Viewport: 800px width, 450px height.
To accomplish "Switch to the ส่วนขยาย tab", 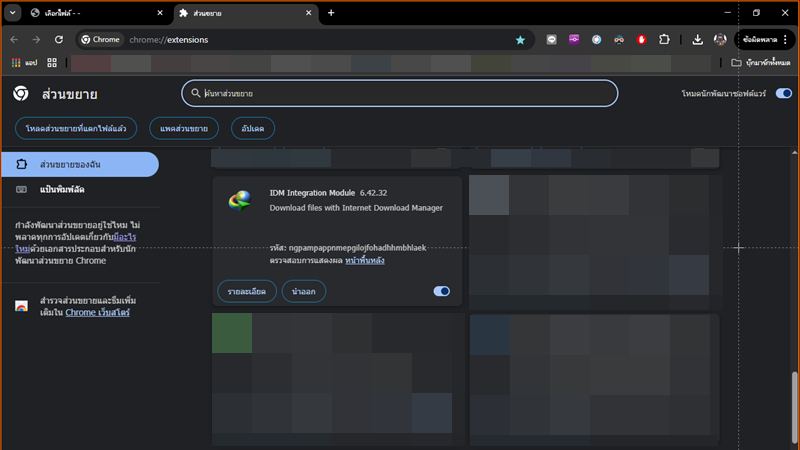I will [246, 13].
